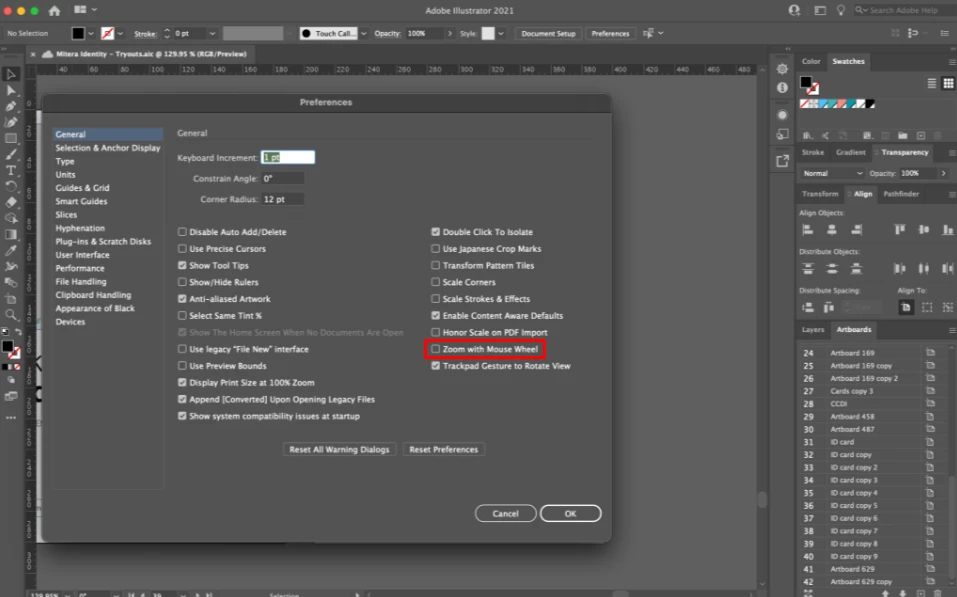Select the Rotate tool
Viewport: 957px width, 597px height.
pos(10,186)
